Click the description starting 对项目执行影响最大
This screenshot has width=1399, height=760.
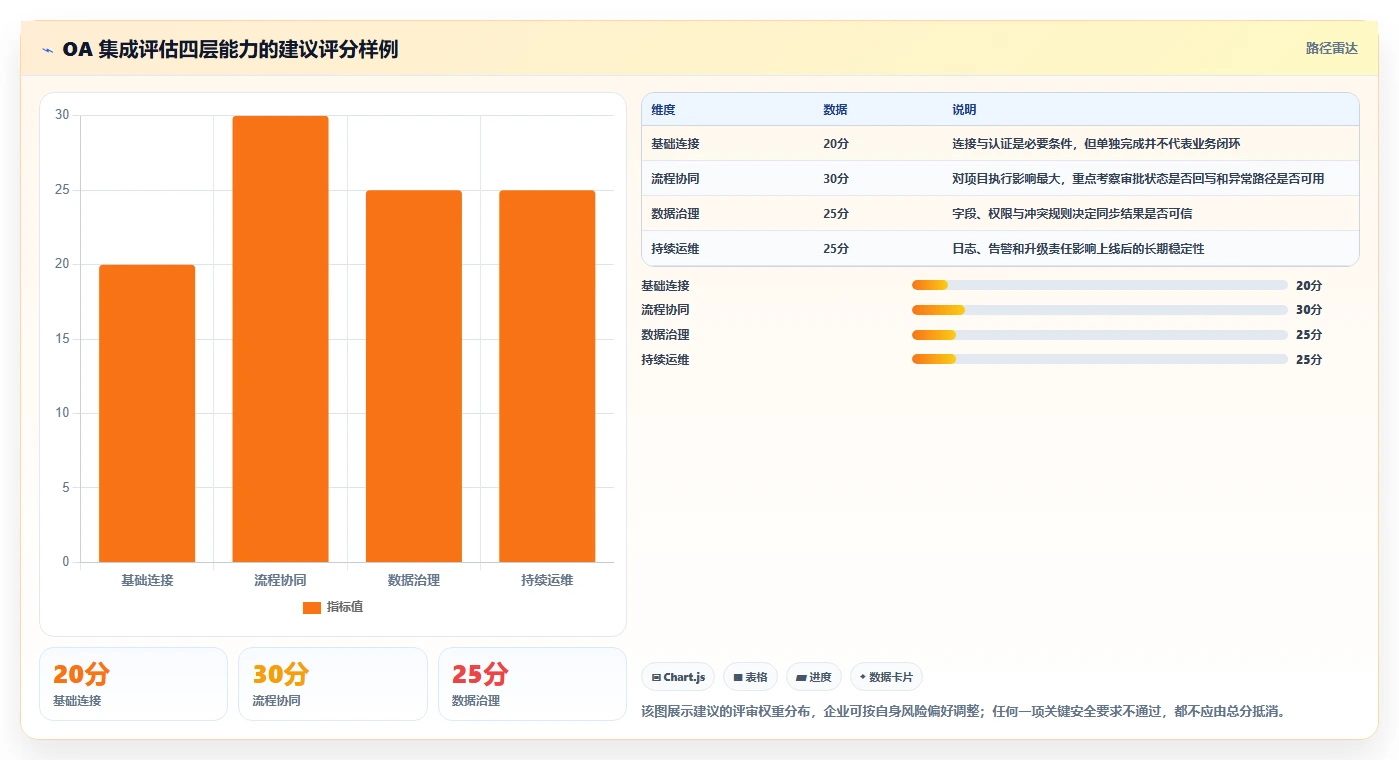point(1138,179)
